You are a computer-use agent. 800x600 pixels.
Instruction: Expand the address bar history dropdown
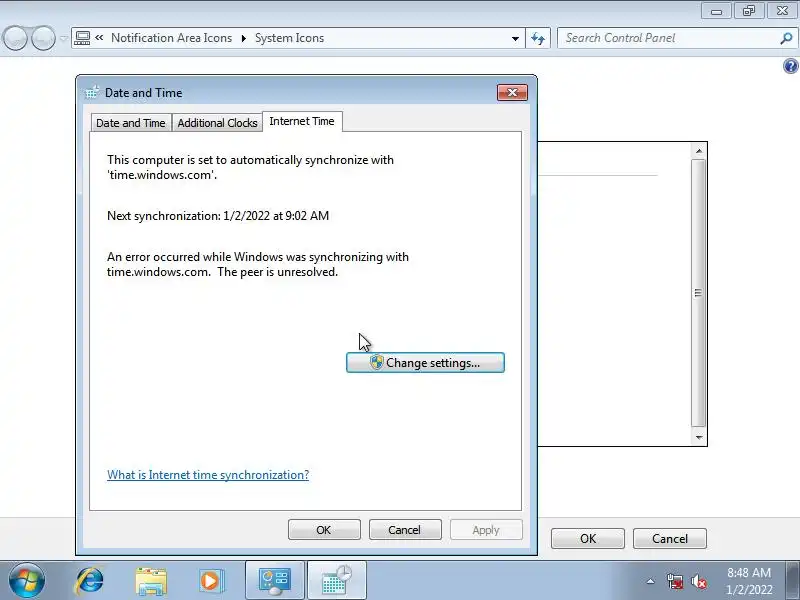[x=515, y=38]
